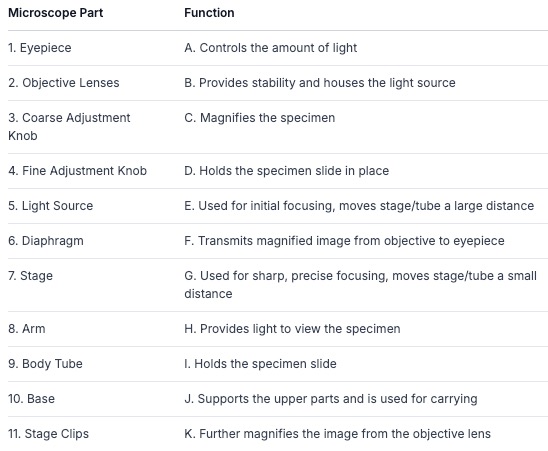Select function I Holds the specimen slide
This screenshot has width=548, height=451.
(x=260, y=364)
